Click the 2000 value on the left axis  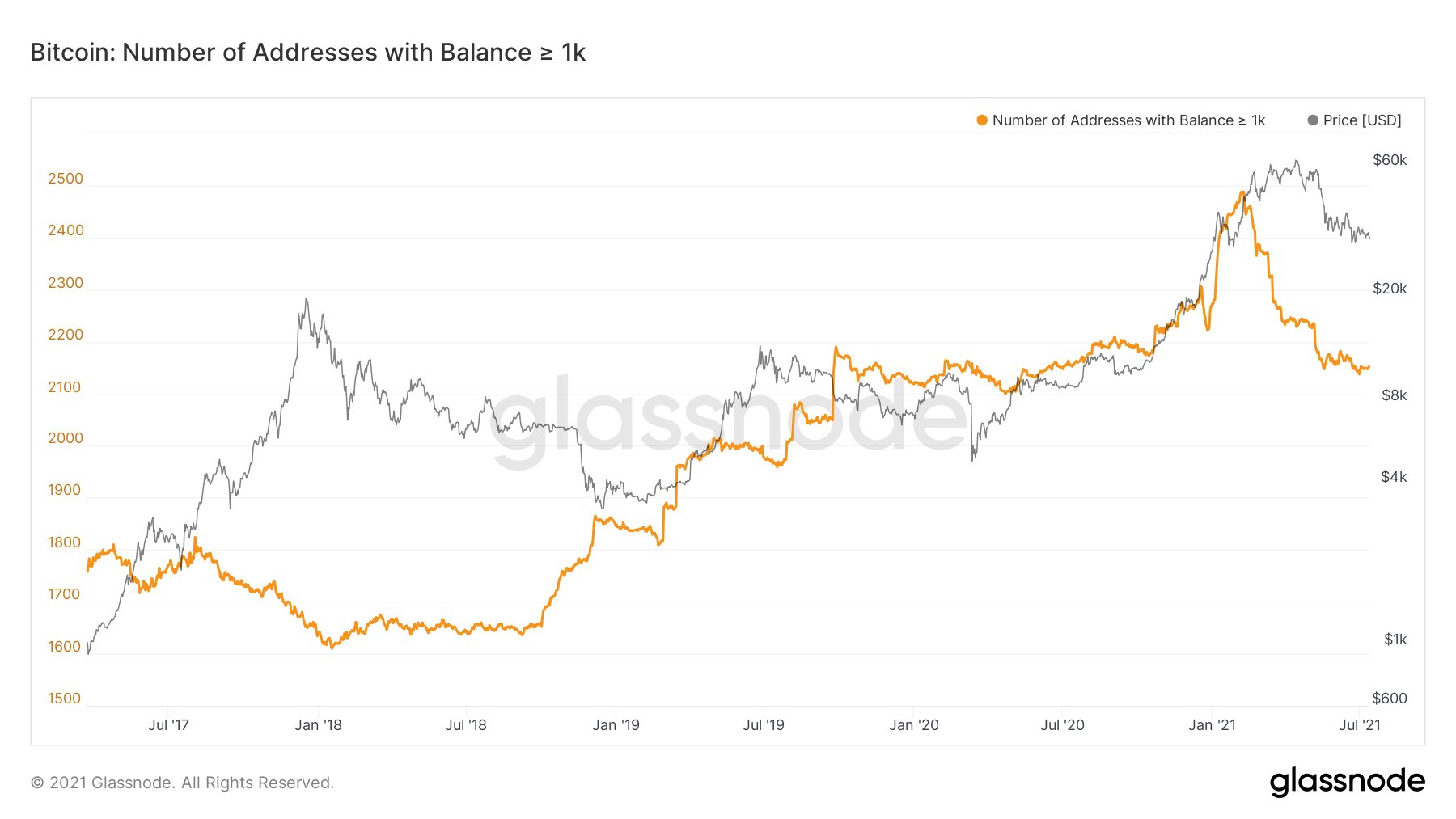(x=66, y=438)
